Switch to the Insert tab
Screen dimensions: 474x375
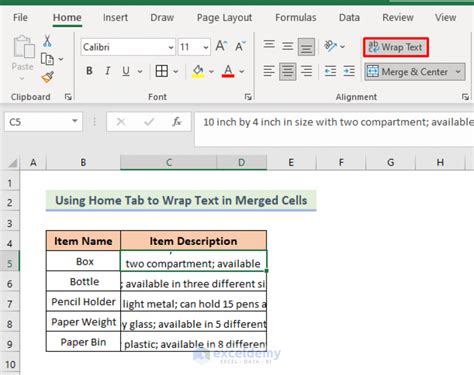click(x=115, y=17)
